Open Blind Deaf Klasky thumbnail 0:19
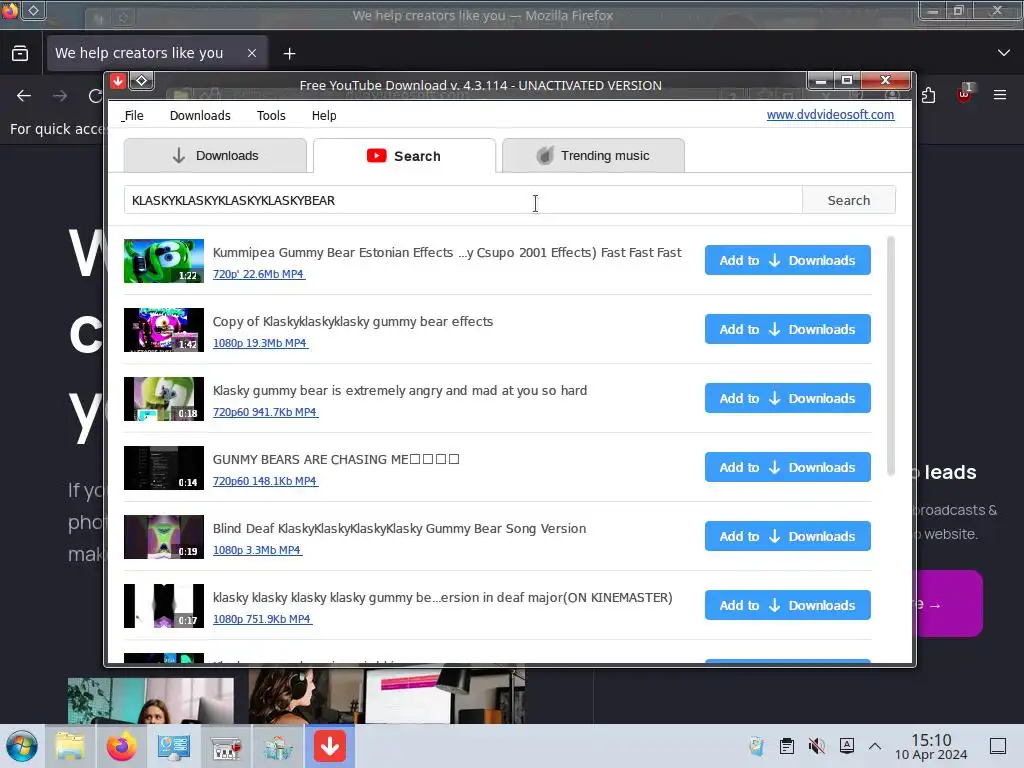 tap(164, 537)
